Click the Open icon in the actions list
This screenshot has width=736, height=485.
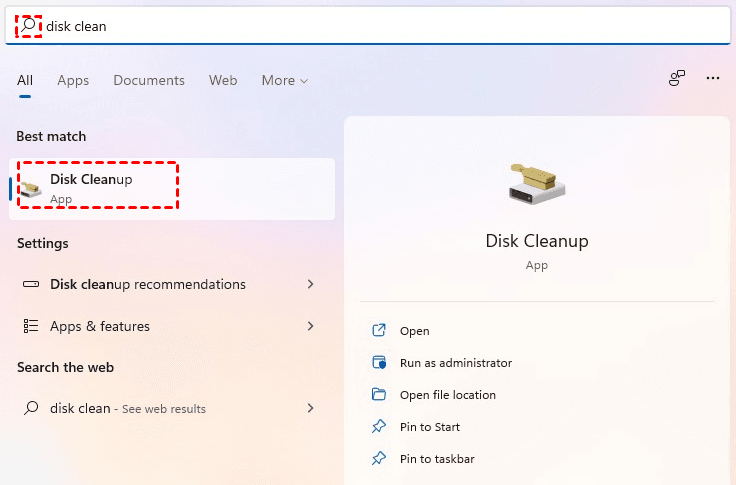point(379,331)
